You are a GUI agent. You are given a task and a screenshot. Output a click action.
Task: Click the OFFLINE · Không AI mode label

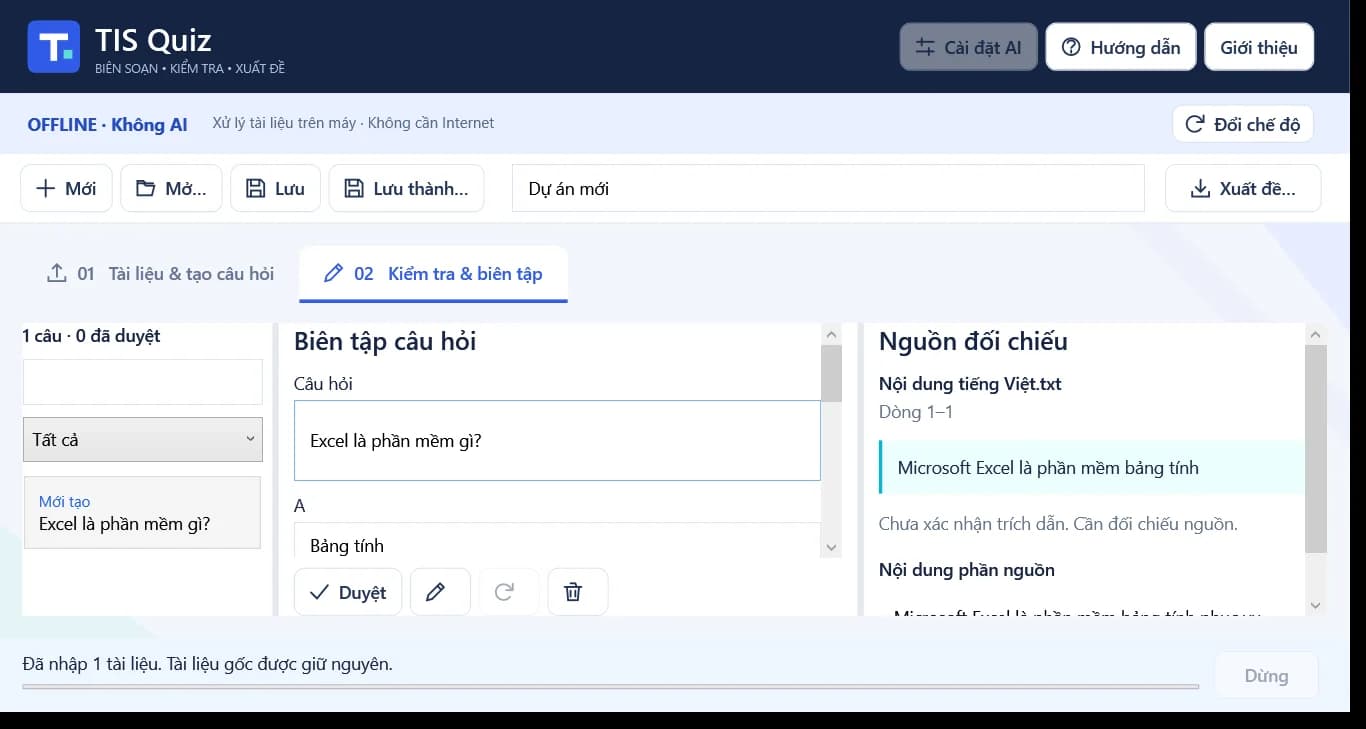pyautogui.click(x=107, y=124)
